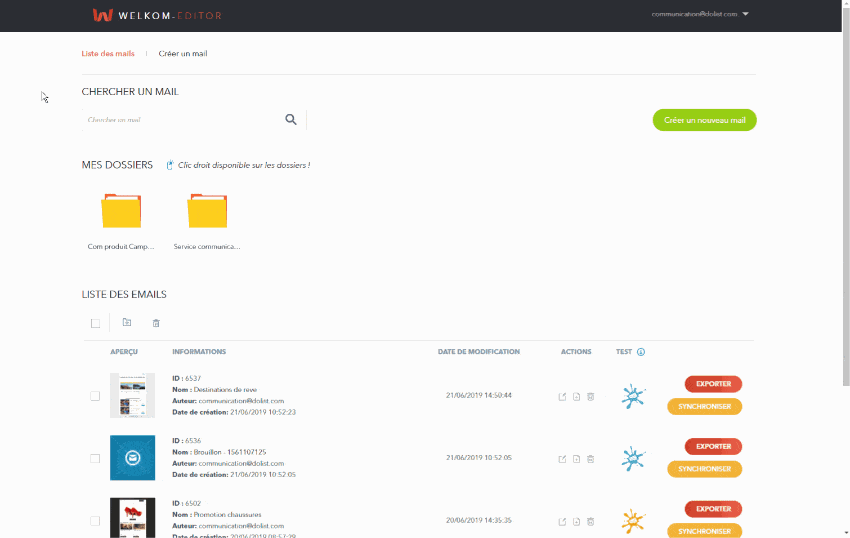Delete email Promotion chaussures trash icon
Viewport: 850px width, 538px height.
[x=590, y=521]
